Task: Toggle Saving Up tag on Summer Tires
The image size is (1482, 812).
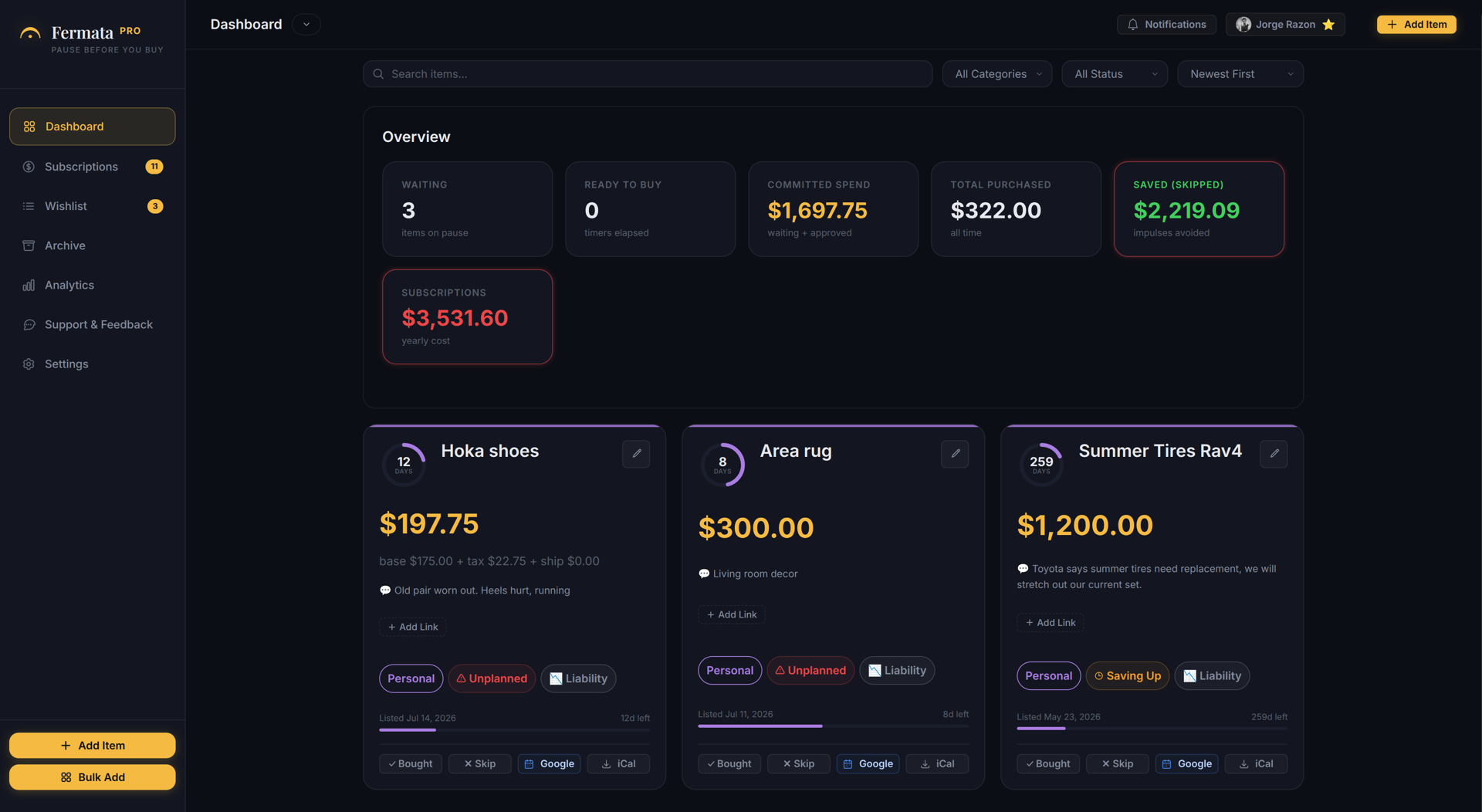Action: pos(1127,675)
